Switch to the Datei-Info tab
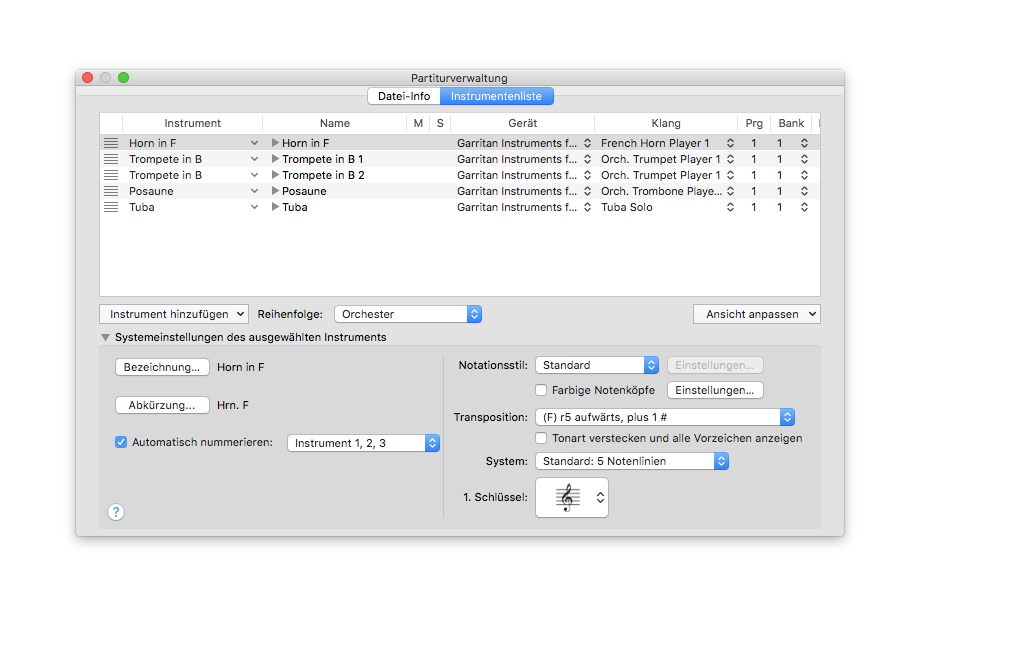 pyautogui.click(x=404, y=96)
